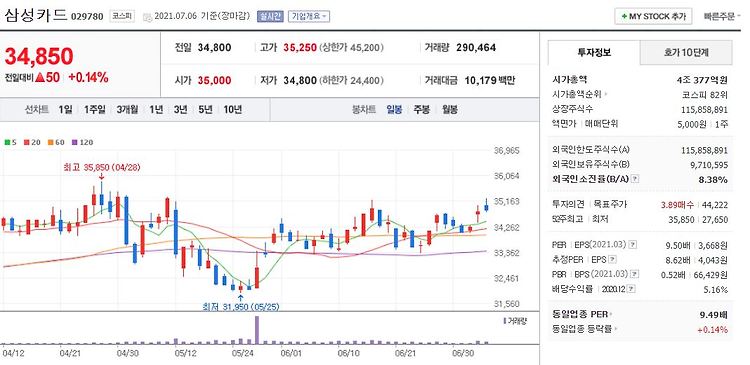Image resolution: width=750 pixels, height=365 pixels.
Task: Click the 36,965 price axis label
Action: 506,151
